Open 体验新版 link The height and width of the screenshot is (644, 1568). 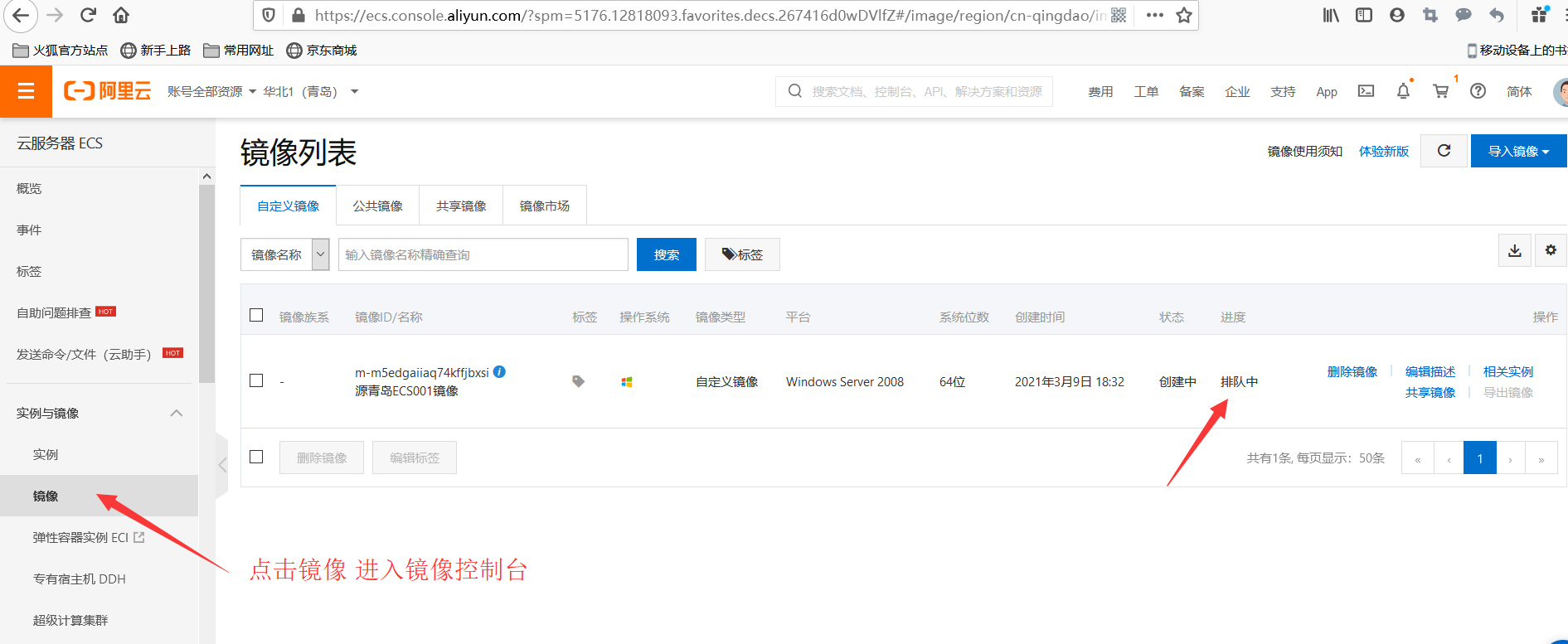(x=1384, y=151)
